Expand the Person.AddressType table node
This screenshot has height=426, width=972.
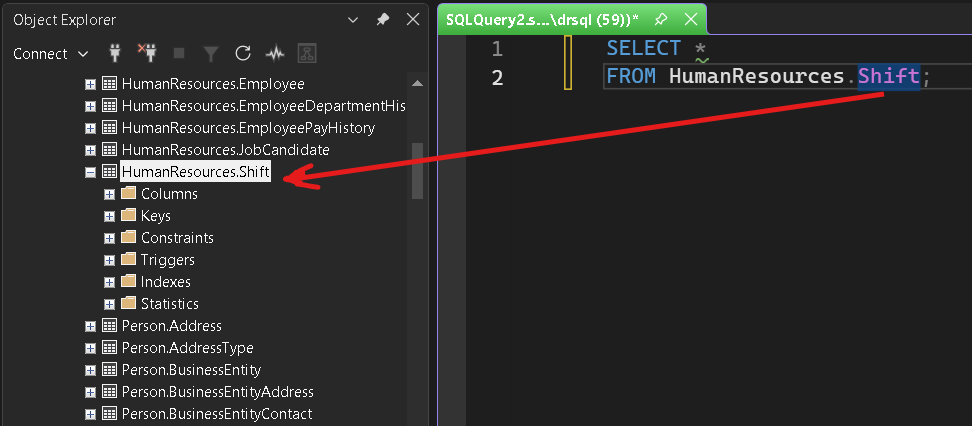(91, 348)
